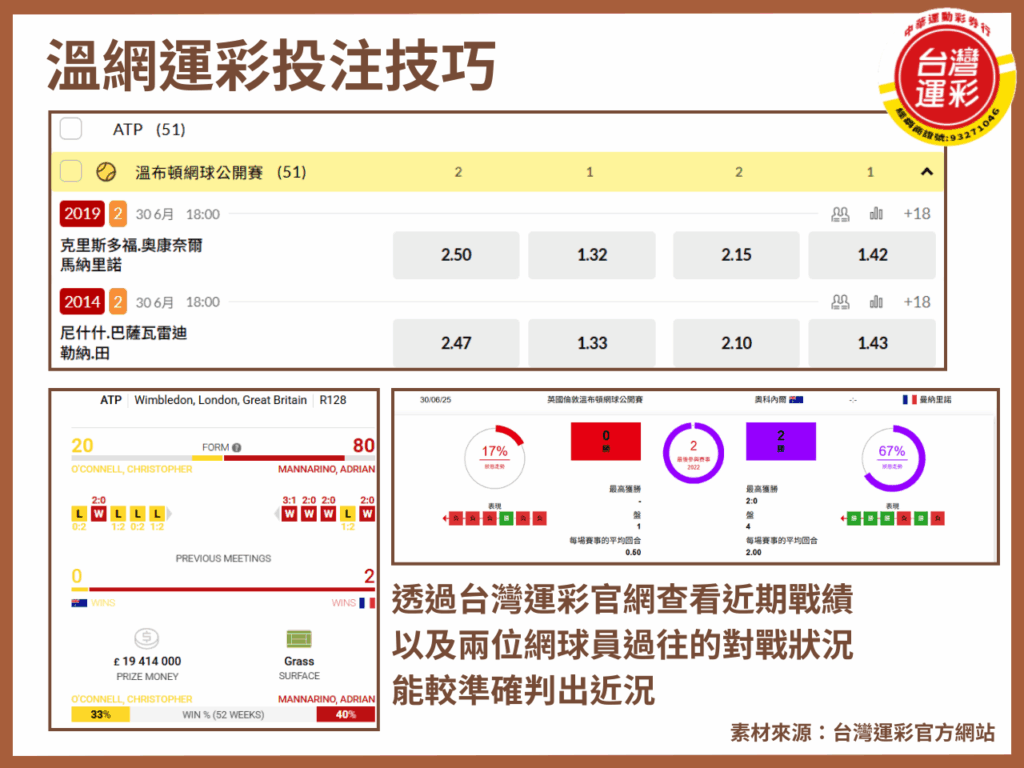Click 英國倫敦溫布頓網球公開賽 title in comparison panel
Image resolution: width=1024 pixels, height=768 pixels.
595,399
